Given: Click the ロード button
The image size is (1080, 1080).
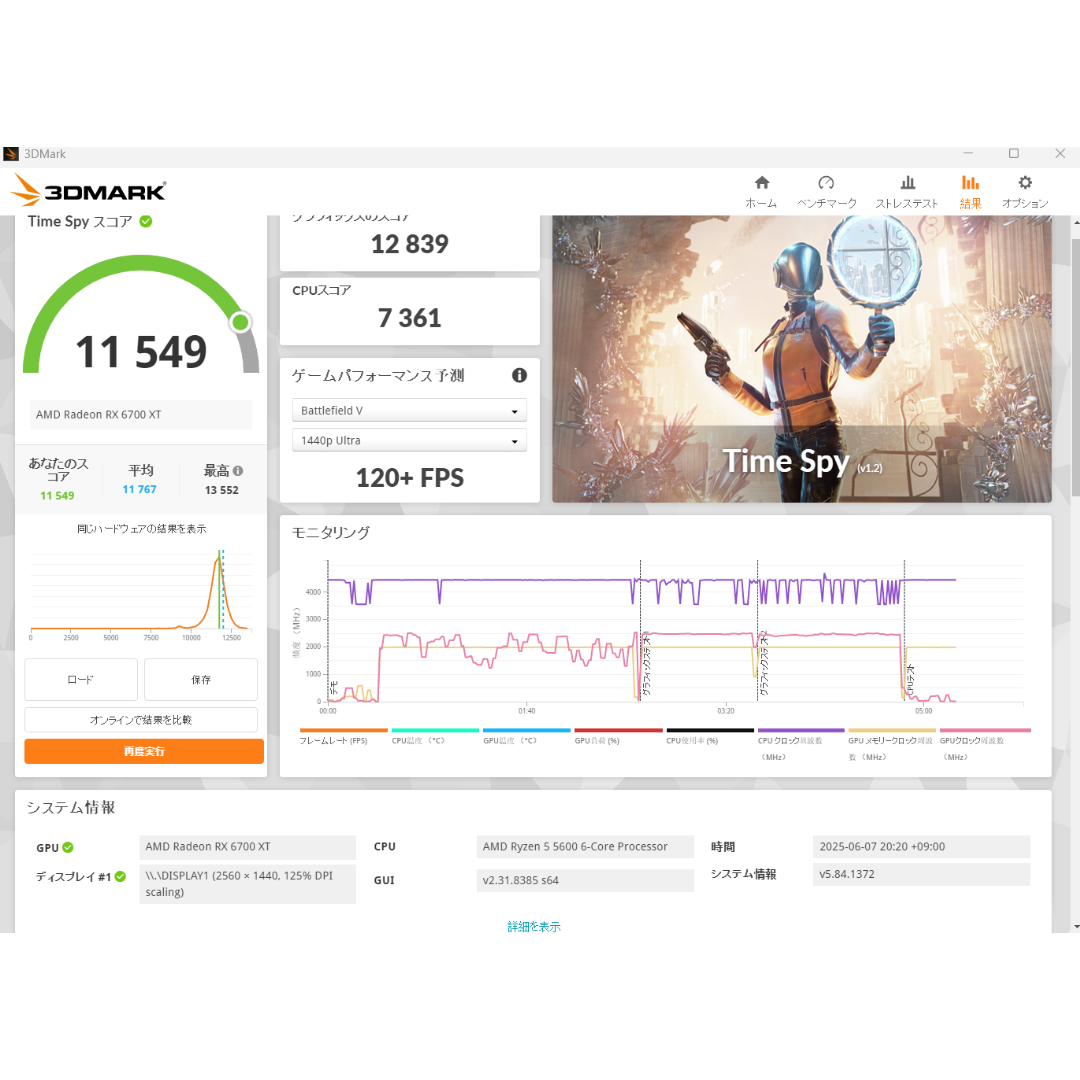Looking at the screenshot, I should [81, 679].
